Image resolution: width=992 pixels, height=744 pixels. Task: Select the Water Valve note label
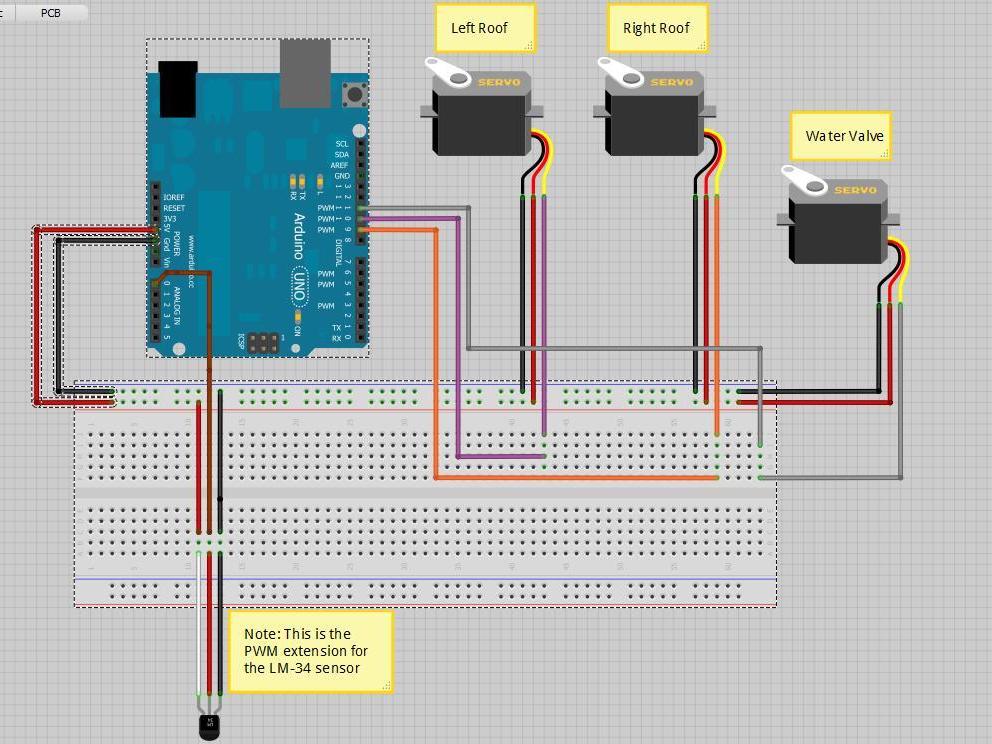coord(841,136)
